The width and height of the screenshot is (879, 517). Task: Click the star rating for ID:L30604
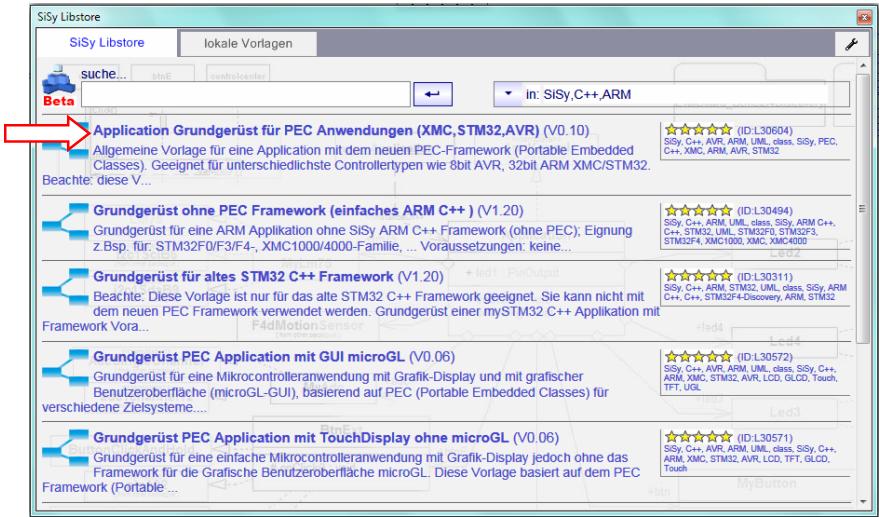(698, 130)
